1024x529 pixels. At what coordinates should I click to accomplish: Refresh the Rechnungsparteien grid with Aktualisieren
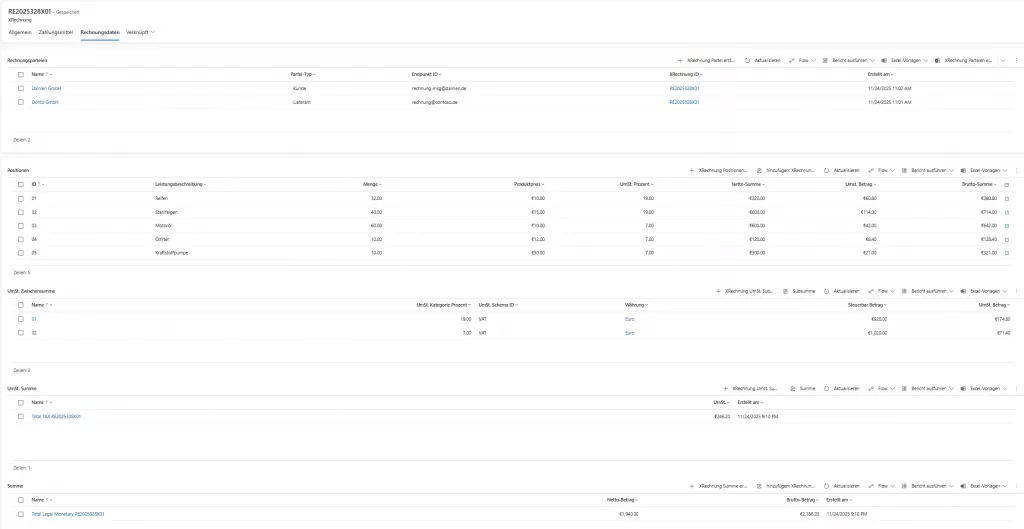763,60
